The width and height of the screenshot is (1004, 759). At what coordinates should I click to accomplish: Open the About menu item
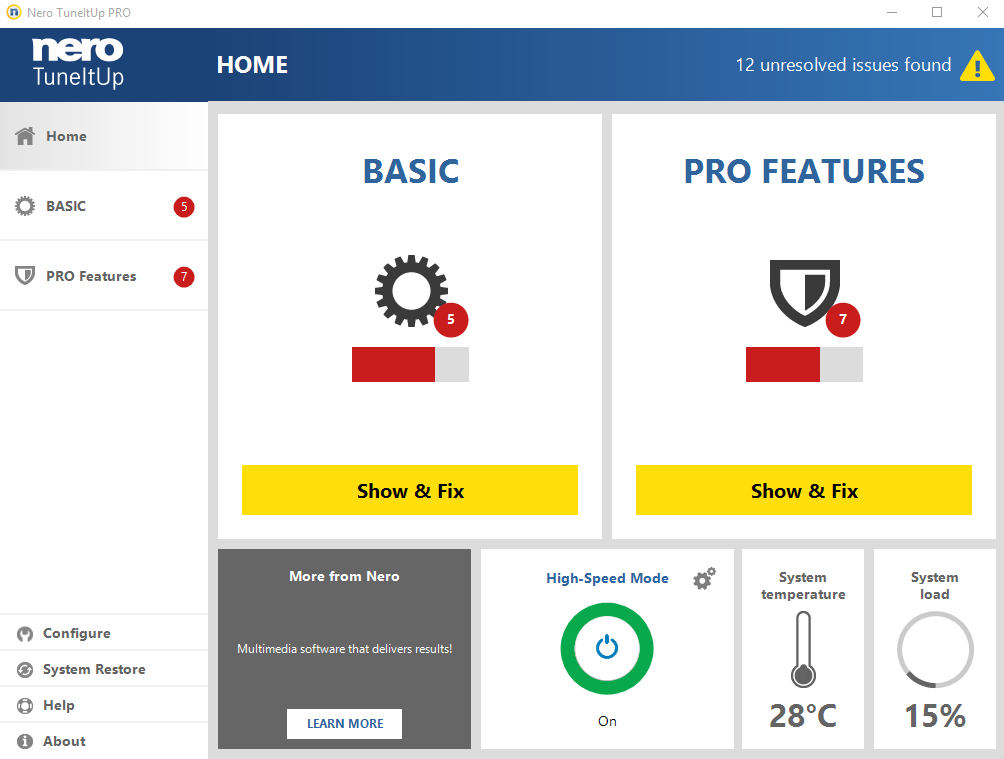(104, 741)
